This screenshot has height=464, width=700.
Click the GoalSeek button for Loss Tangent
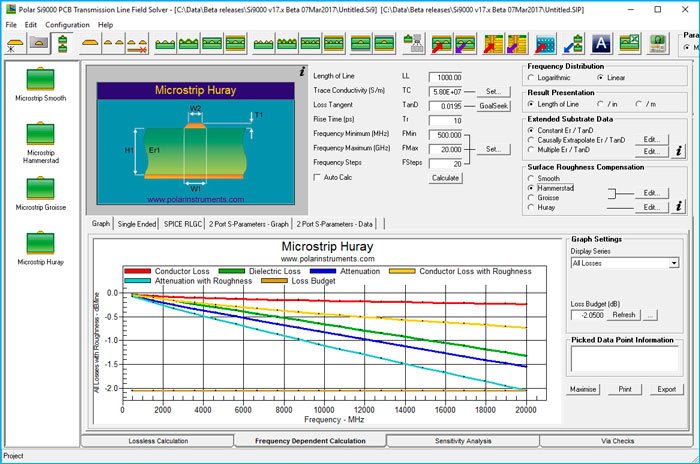click(x=493, y=106)
